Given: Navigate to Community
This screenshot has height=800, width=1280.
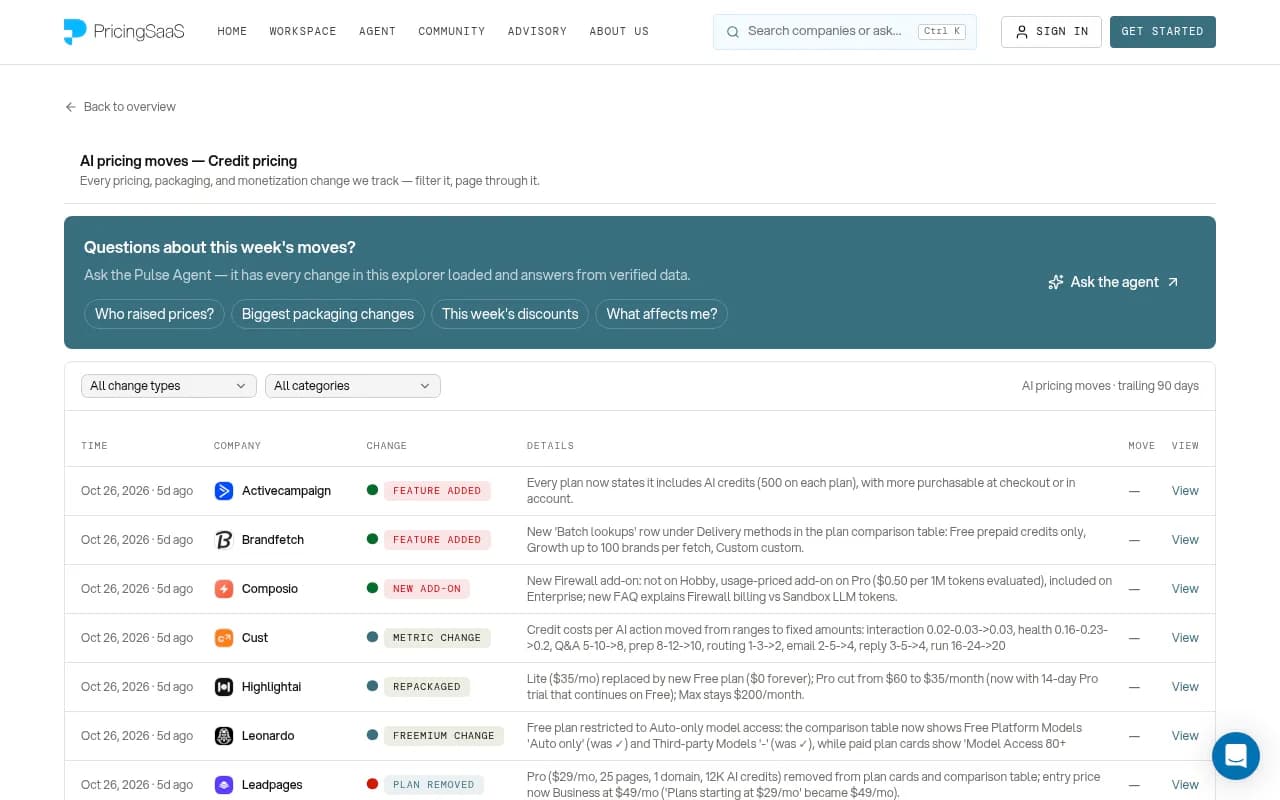Looking at the screenshot, I should [452, 32].
